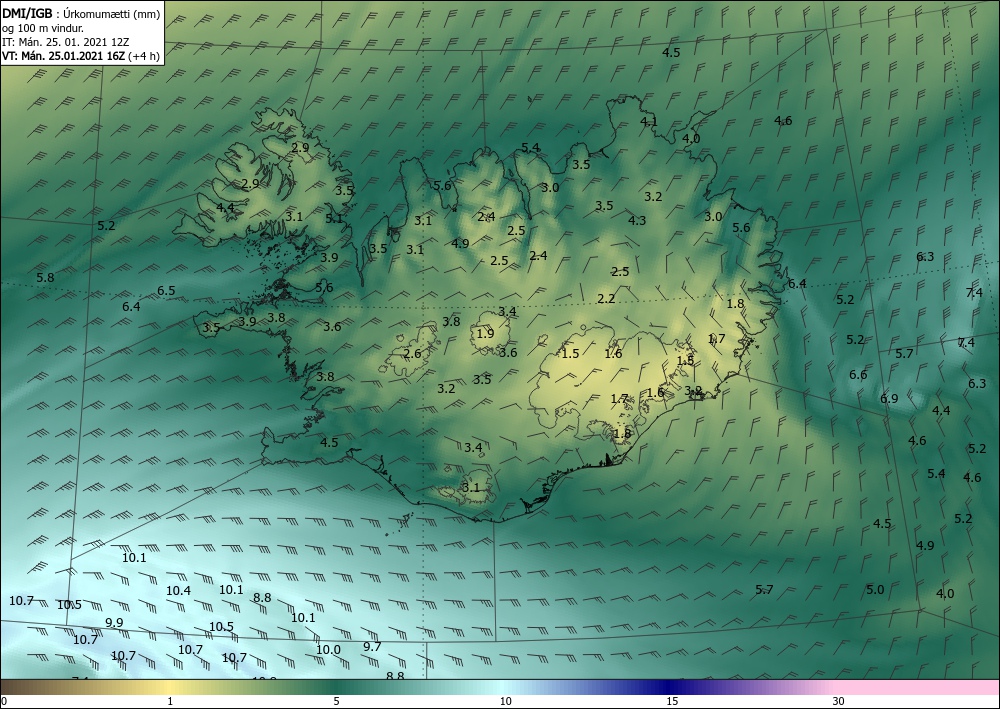
Task: Click the '1' label on the color scale
Action: [x=170, y=702]
